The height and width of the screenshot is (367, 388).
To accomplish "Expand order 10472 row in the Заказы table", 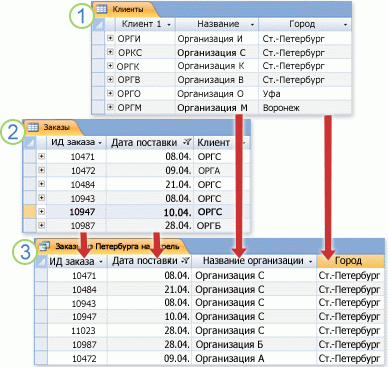I will tap(41, 170).
